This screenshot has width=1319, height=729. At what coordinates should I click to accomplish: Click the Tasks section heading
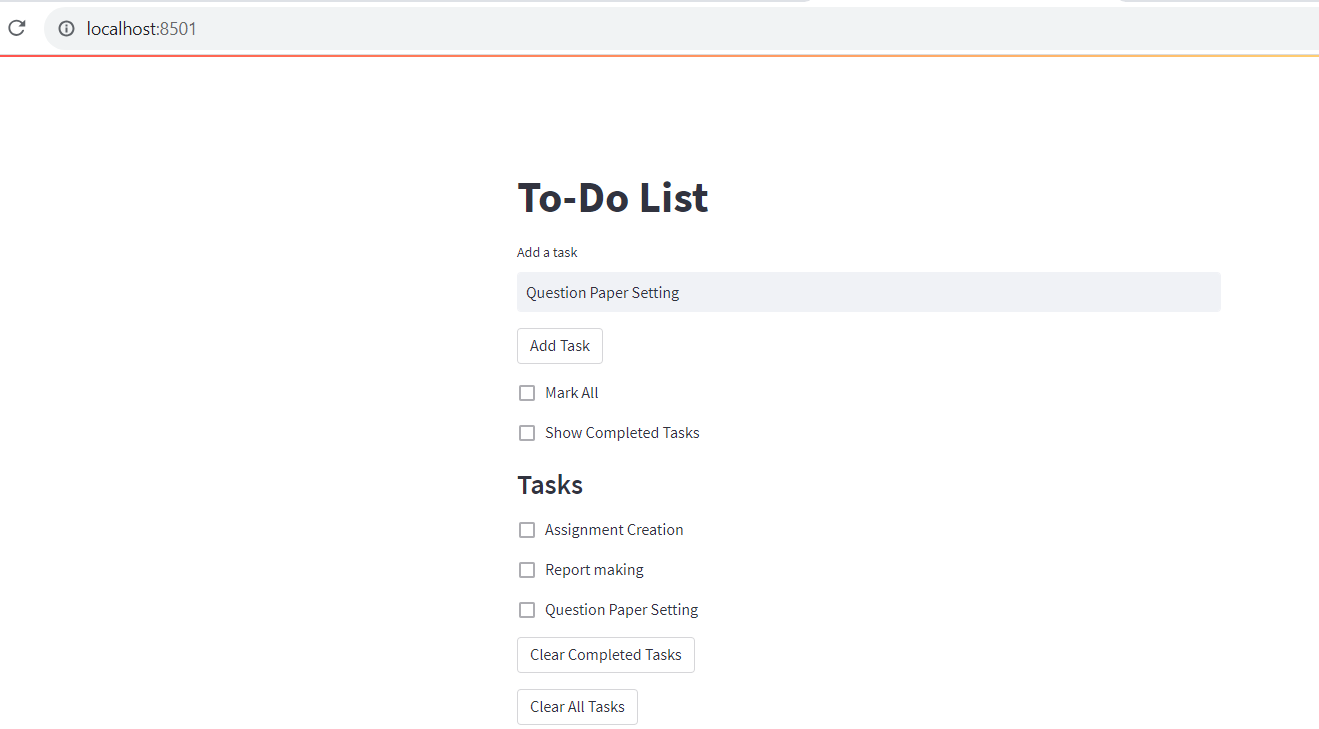pyautogui.click(x=550, y=485)
